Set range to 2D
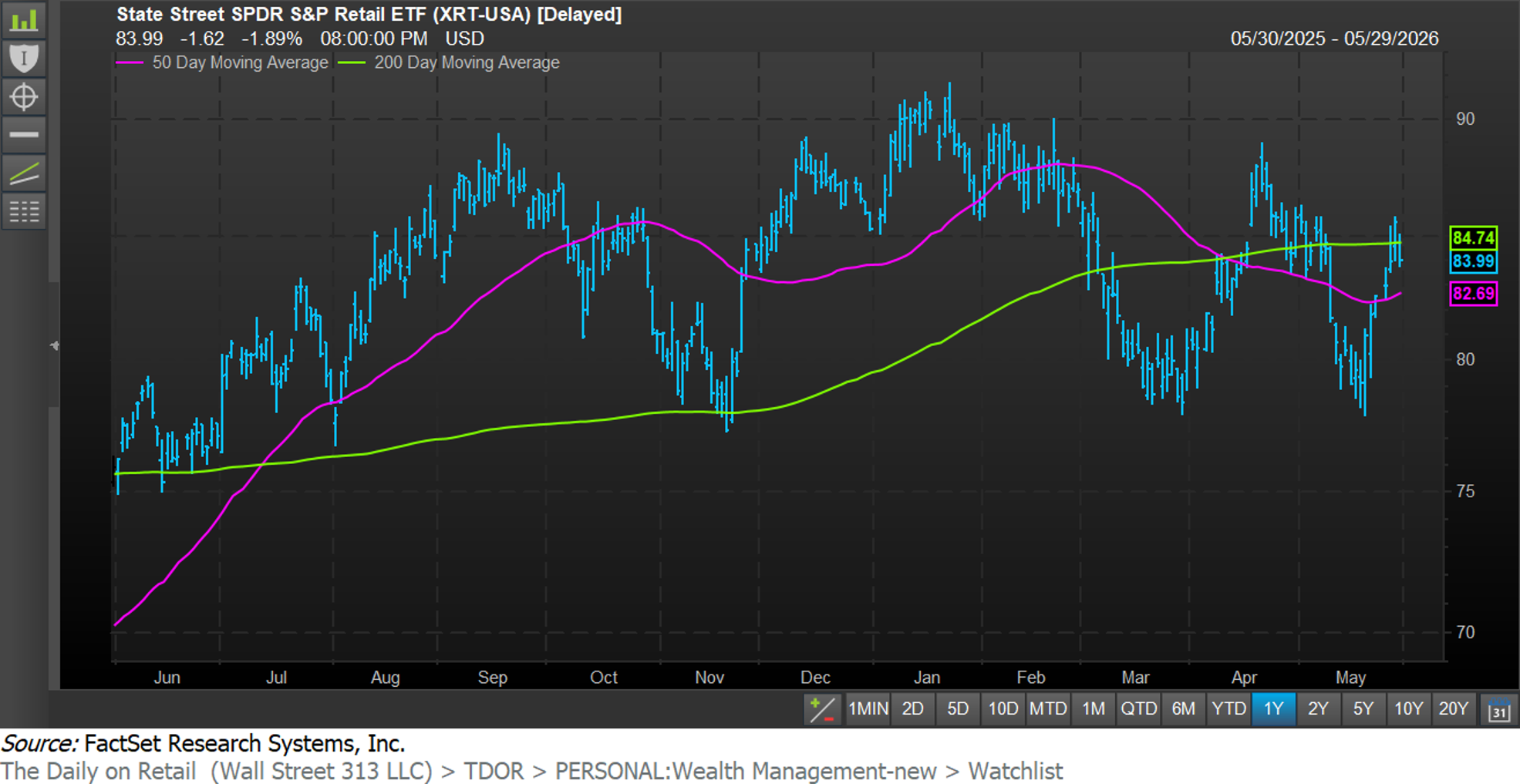The height and width of the screenshot is (784, 1520). [913, 708]
